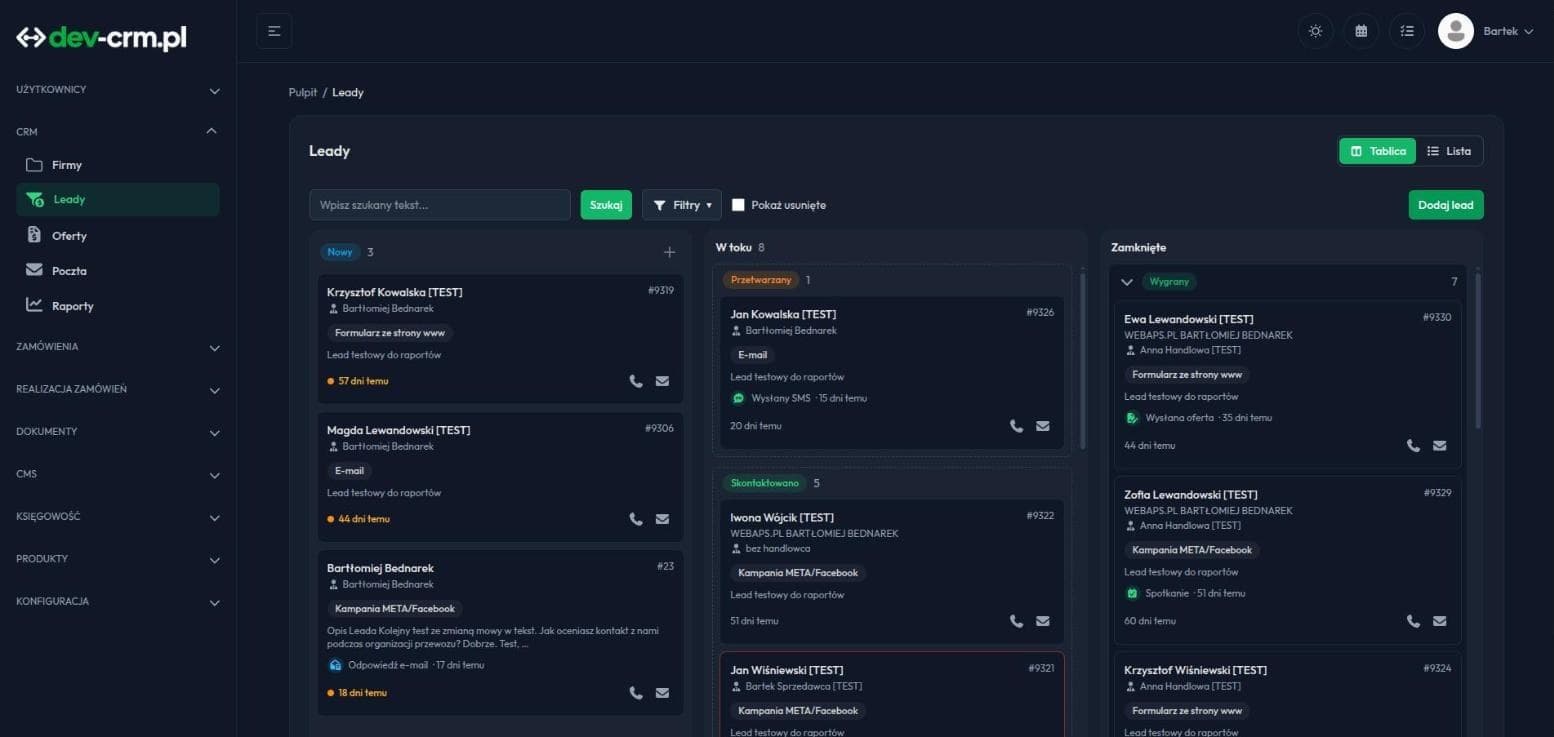The width and height of the screenshot is (1554, 737).
Task: Switch to Tablica board view
Action: coord(1378,151)
